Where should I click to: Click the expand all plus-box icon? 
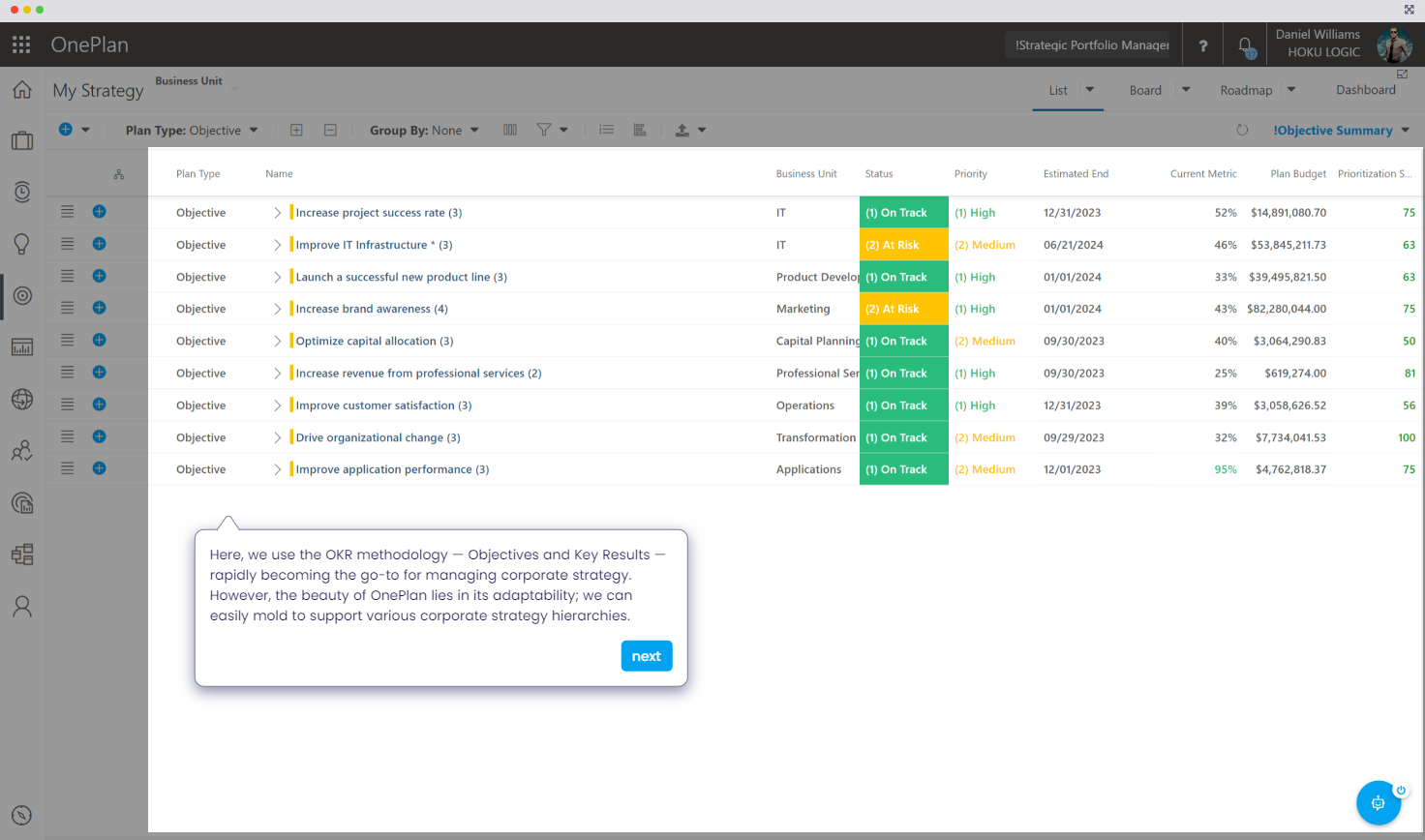point(297,130)
